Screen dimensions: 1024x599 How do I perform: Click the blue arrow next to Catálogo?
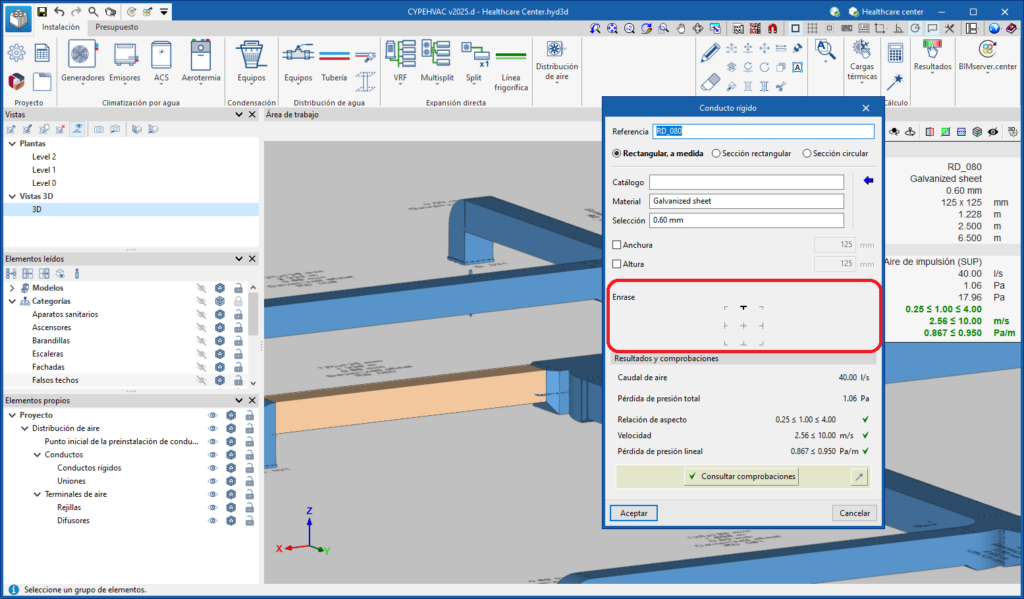coord(868,181)
